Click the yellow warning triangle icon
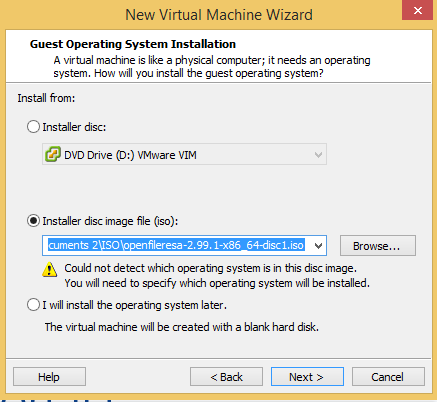This screenshot has height=402, width=437. [x=50, y=270]
